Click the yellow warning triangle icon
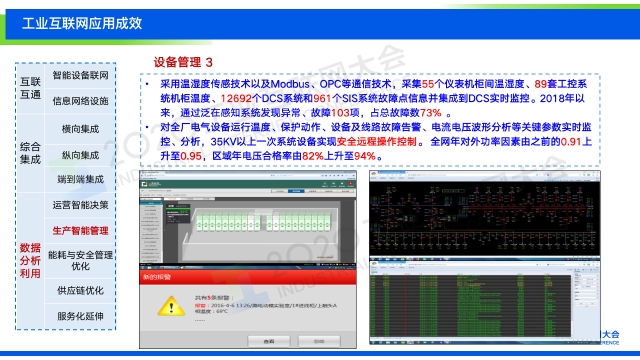Screen dimensions: 640x360 [171, 306]
